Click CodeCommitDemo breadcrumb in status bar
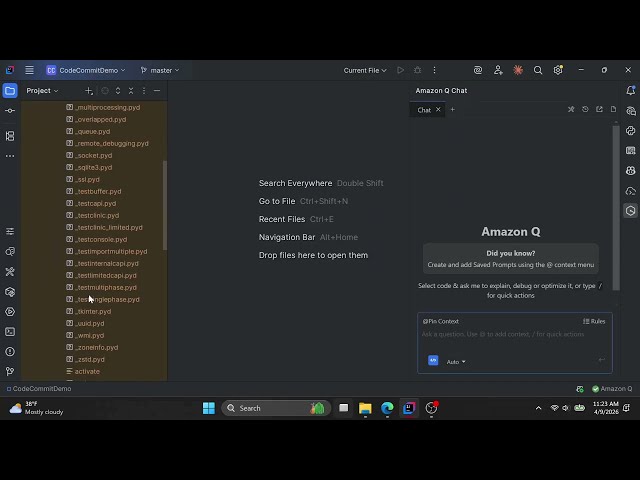The width and height of the screenshot is (640, 480). coord(39,389)
